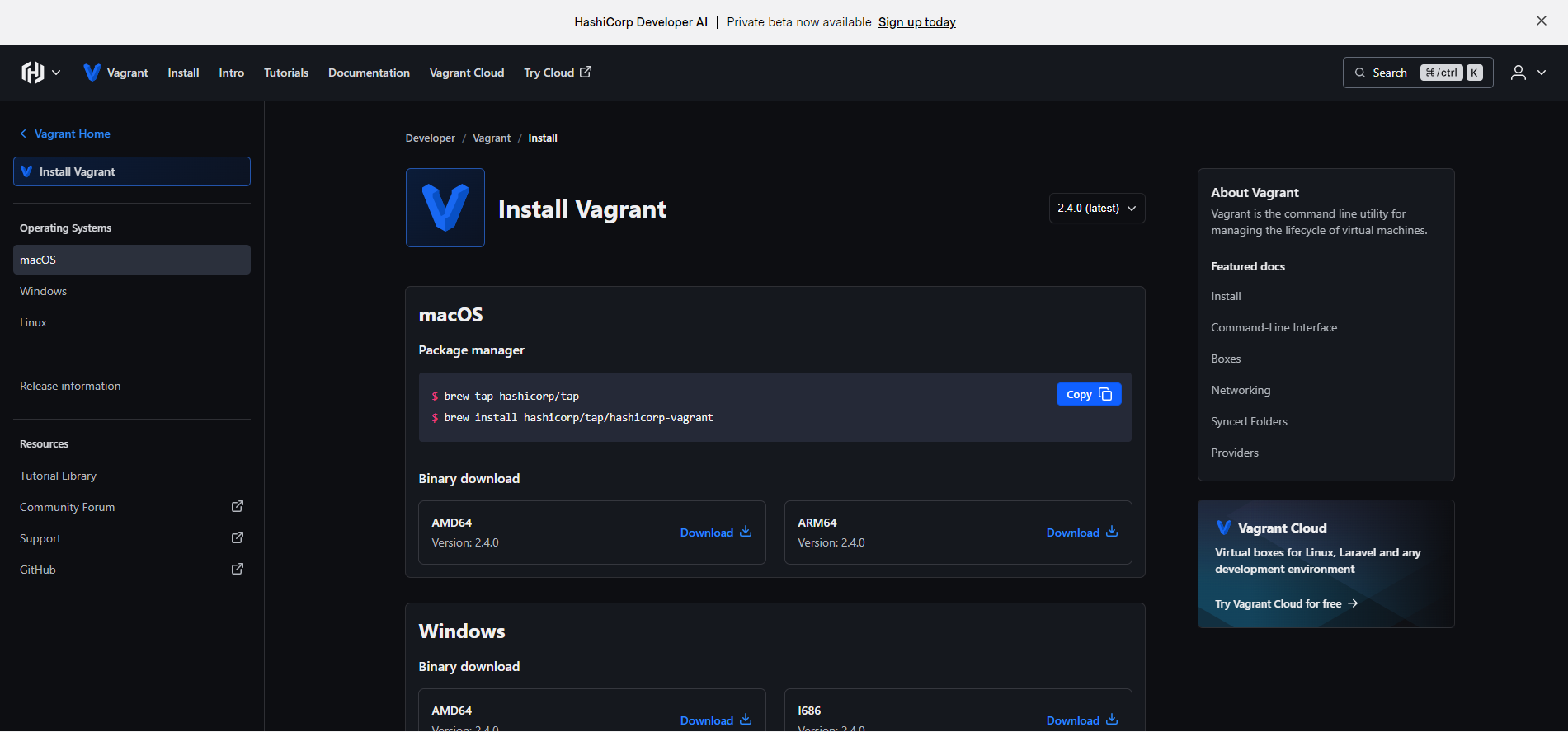This screenshot has width=1568, height=732.
Task: Open Tutorial Library resource
Action: point(132,476)
